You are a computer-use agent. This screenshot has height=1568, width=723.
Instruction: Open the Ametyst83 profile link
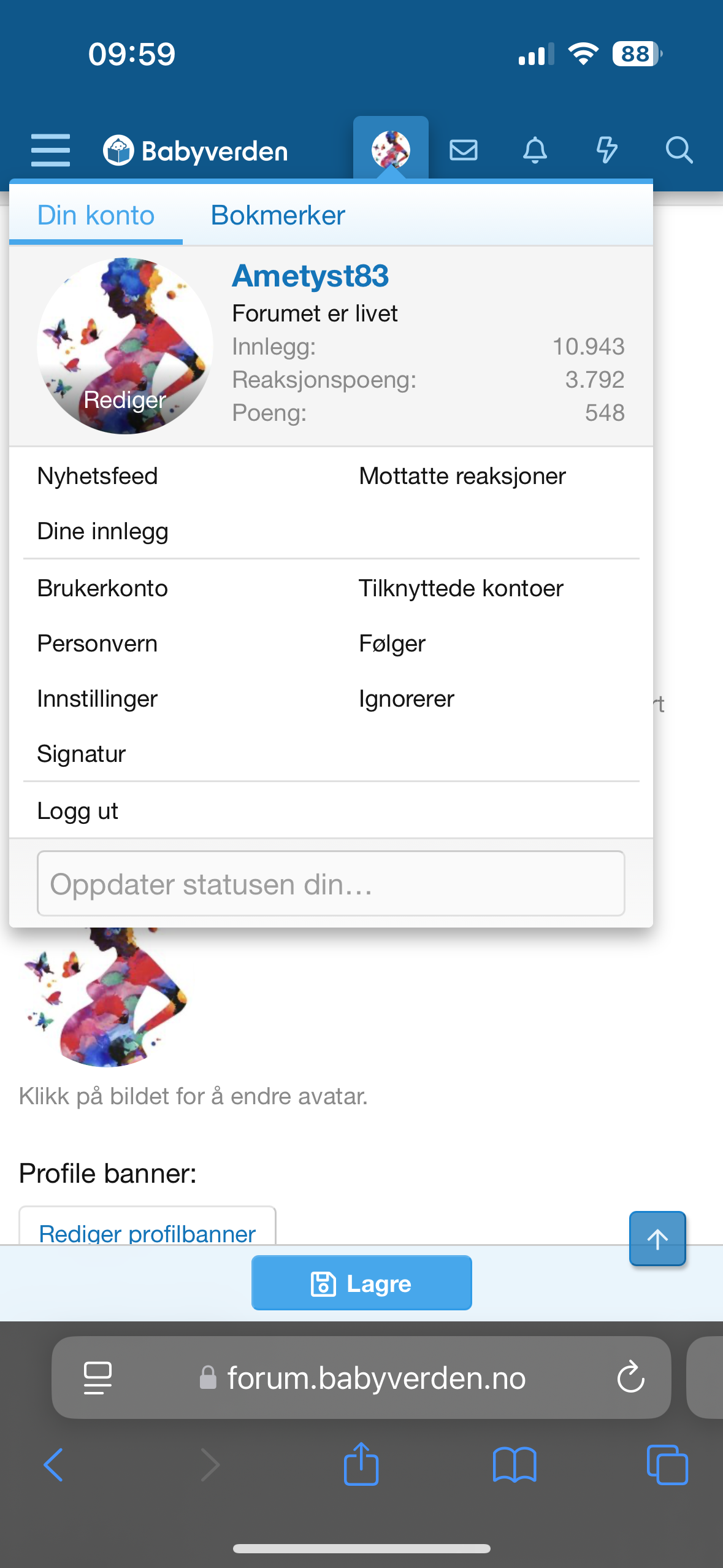tap(310, 276)
